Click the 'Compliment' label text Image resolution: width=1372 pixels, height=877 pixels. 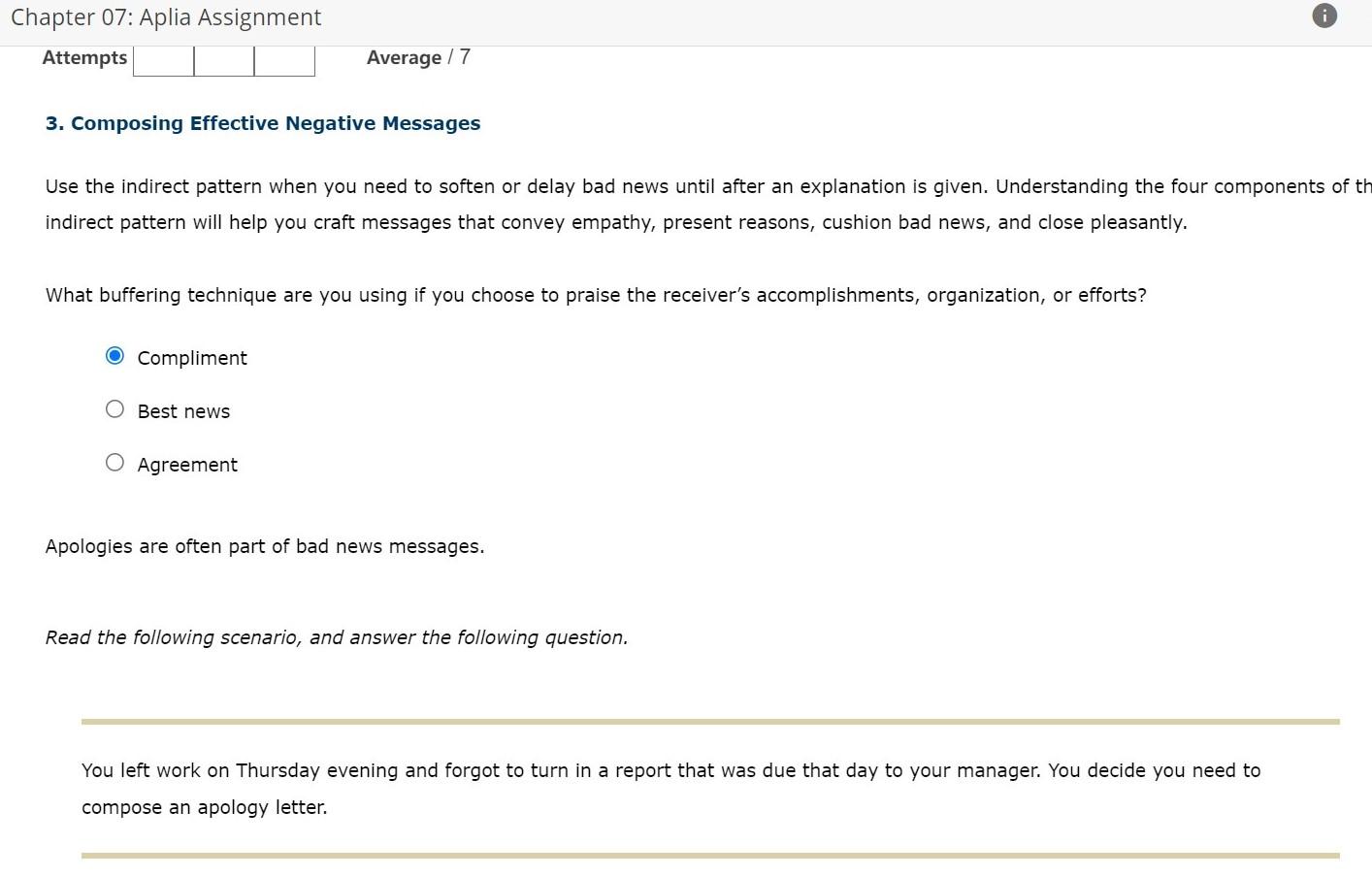[191, 358]
